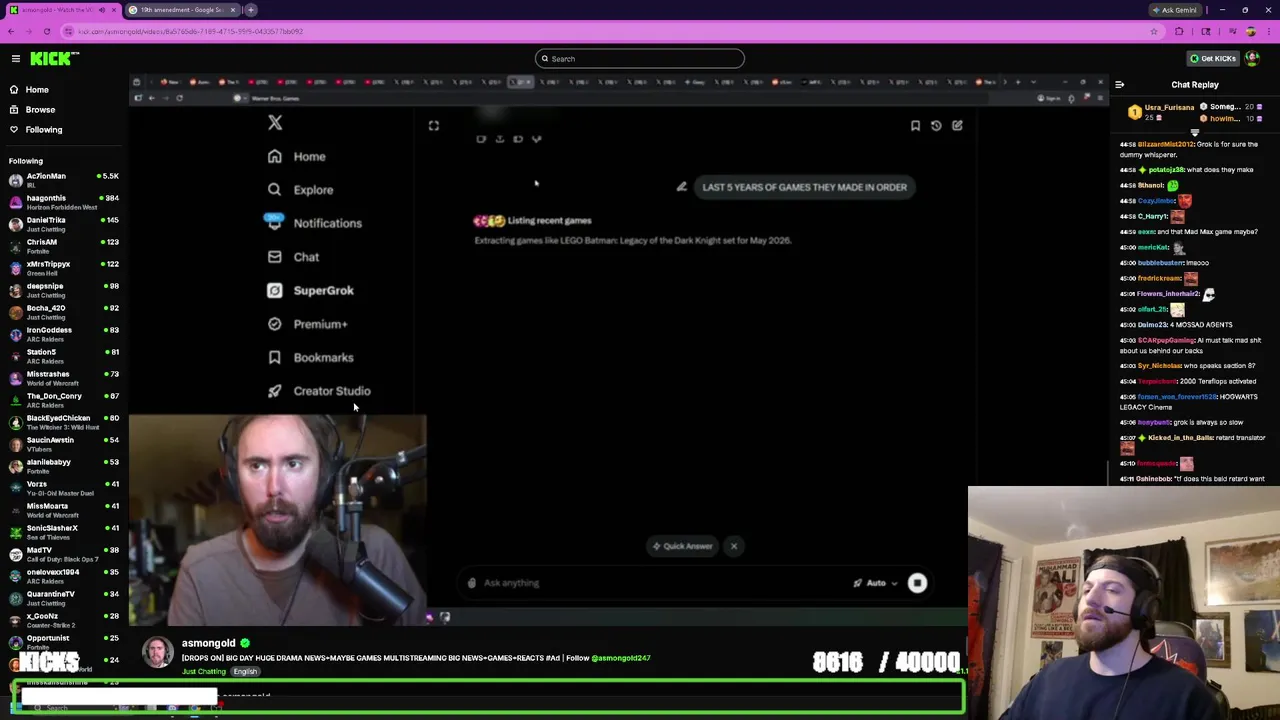Click the @asmongold247 follow link
Screen dimensions: 1280x720
[x=621, y=658]
